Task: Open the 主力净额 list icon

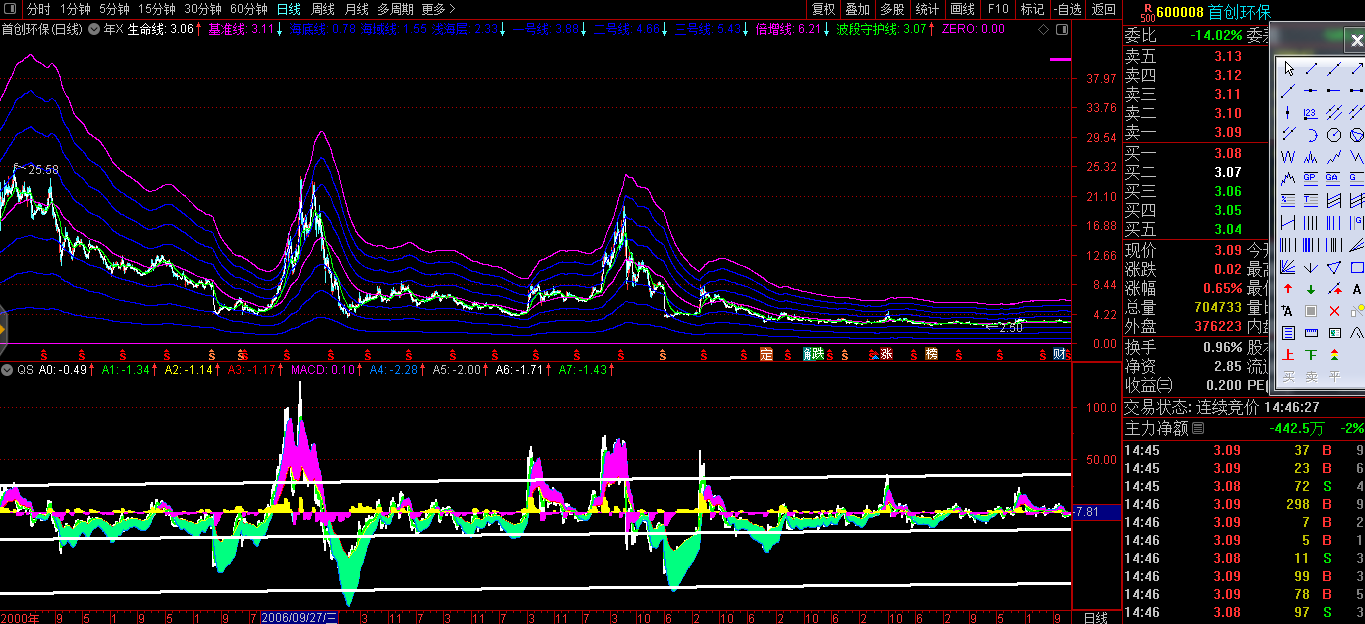Action: 1198,428
